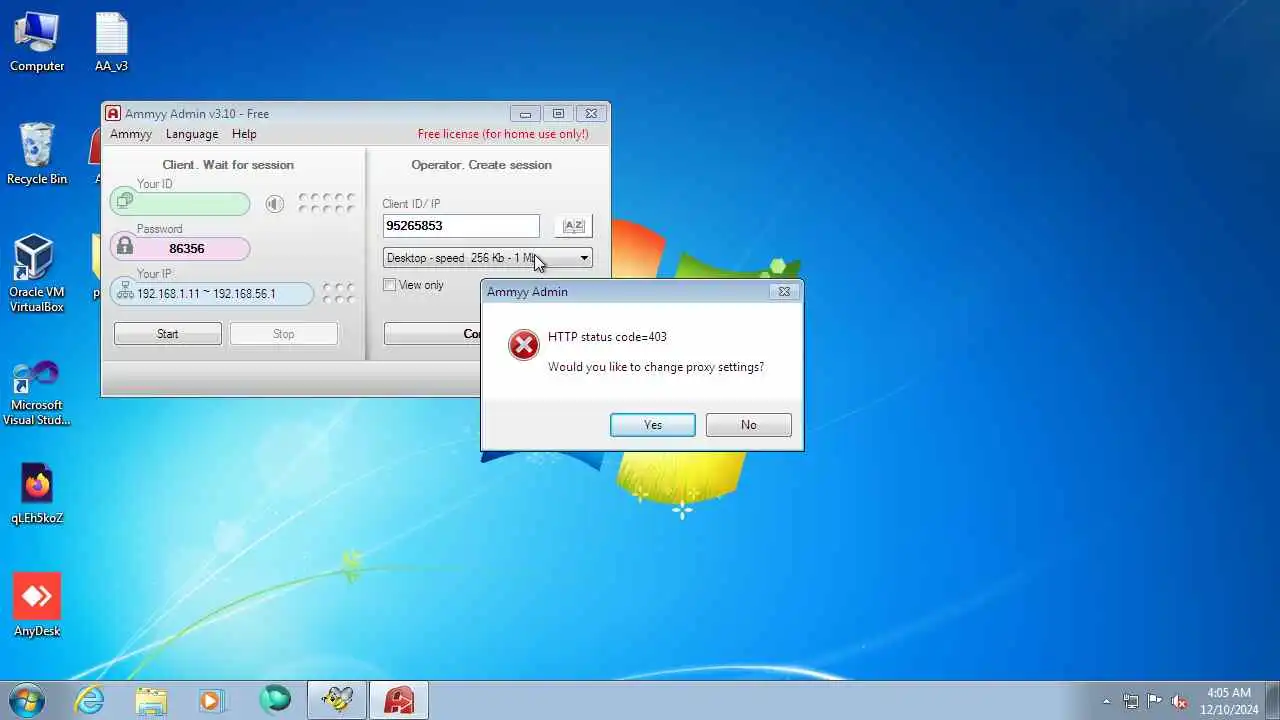The image size is (1280, 720).
Task: Click Yes to change proxy settings
Action: (x=652, y=425)
